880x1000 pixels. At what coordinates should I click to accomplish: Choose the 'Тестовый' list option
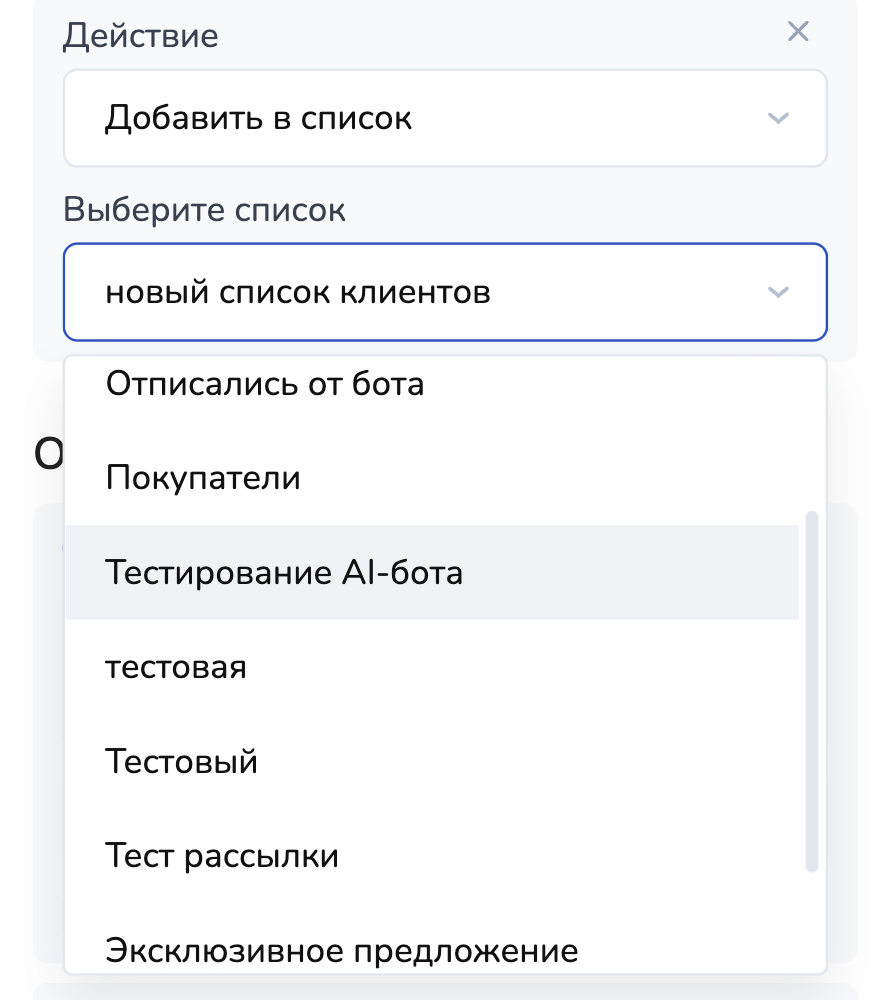coord(182,762)
